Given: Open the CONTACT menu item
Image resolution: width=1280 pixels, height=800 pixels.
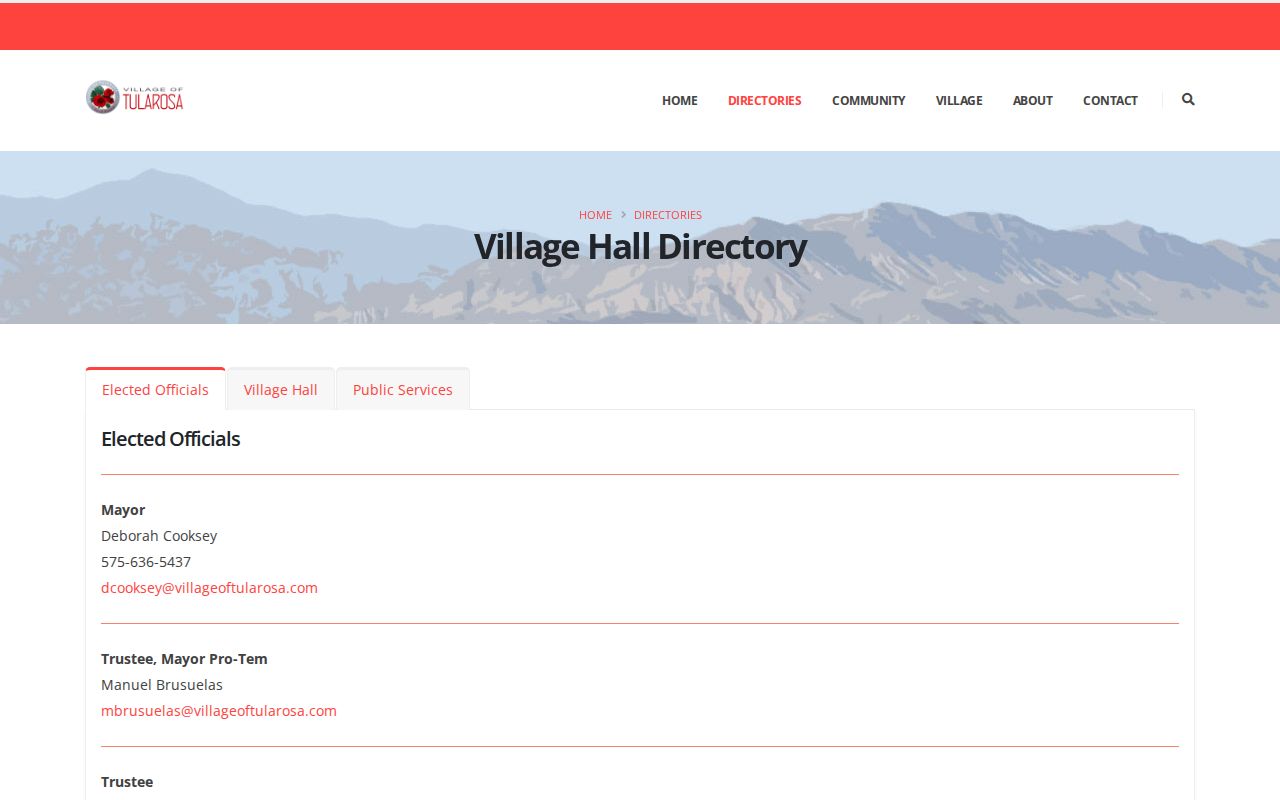Looking at the screenshot, I should coord(1110,100).
